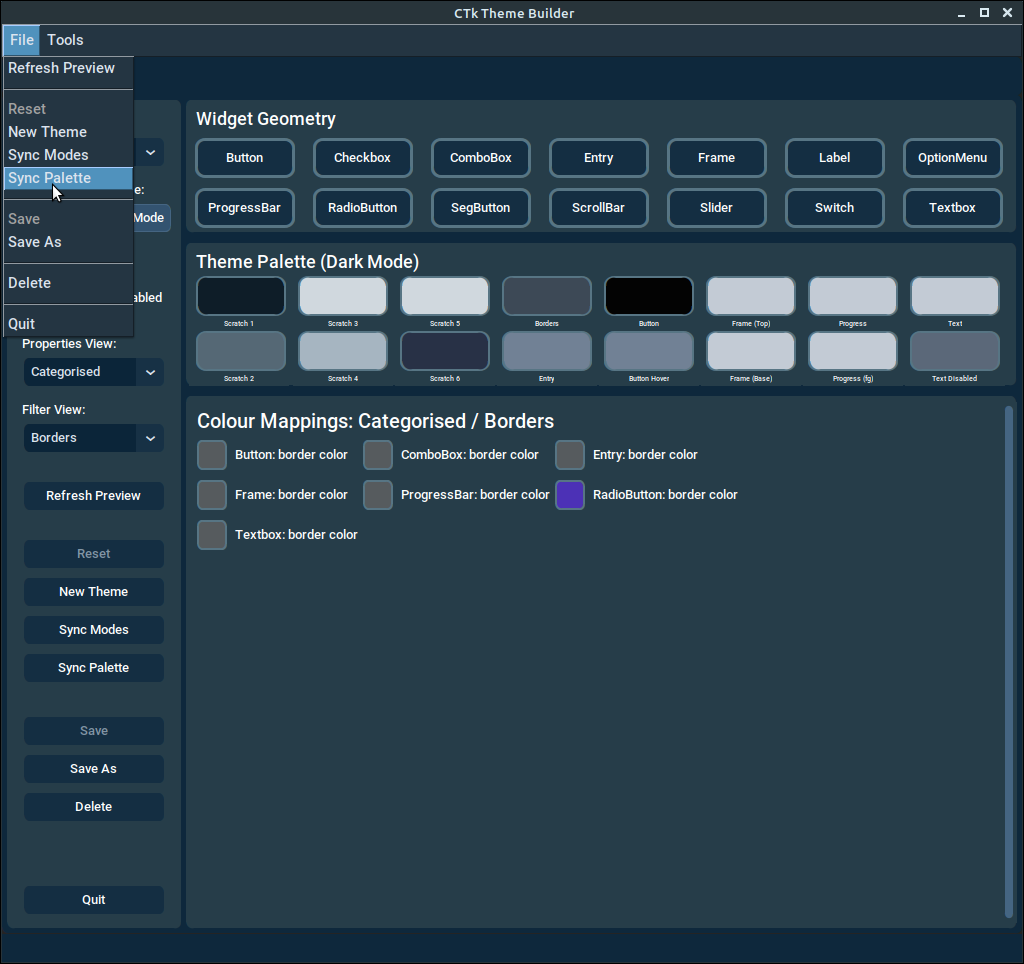Click purple RadioButton border color swatch
This screenshot has width=1024, height=964.
click(569, 494)
